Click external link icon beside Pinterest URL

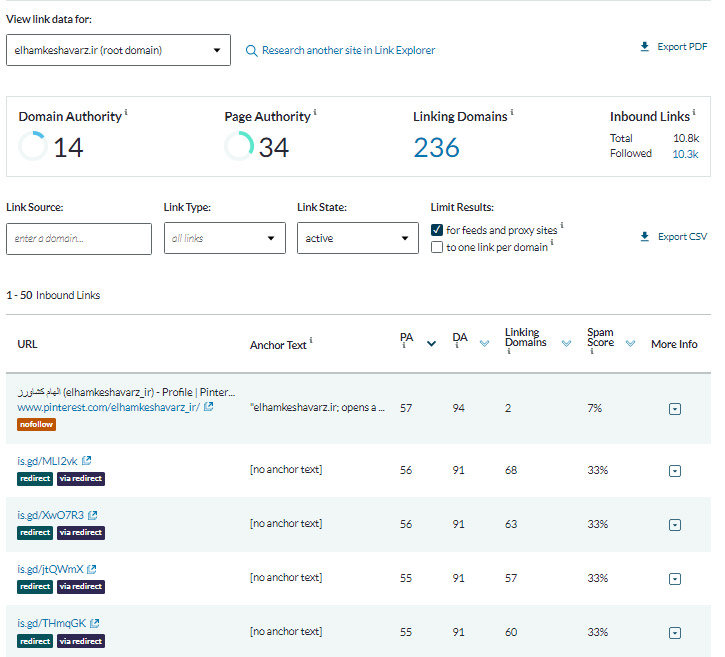208,407
